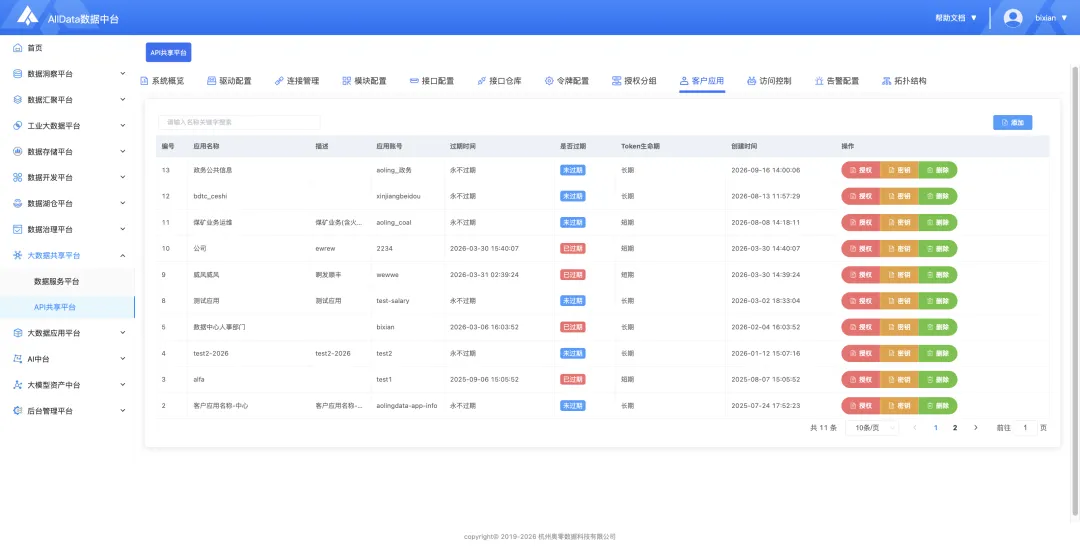1080x548 pixels.
Task: Click 删除 for 煤矿业务运维 row
Action: pos(938,222)
